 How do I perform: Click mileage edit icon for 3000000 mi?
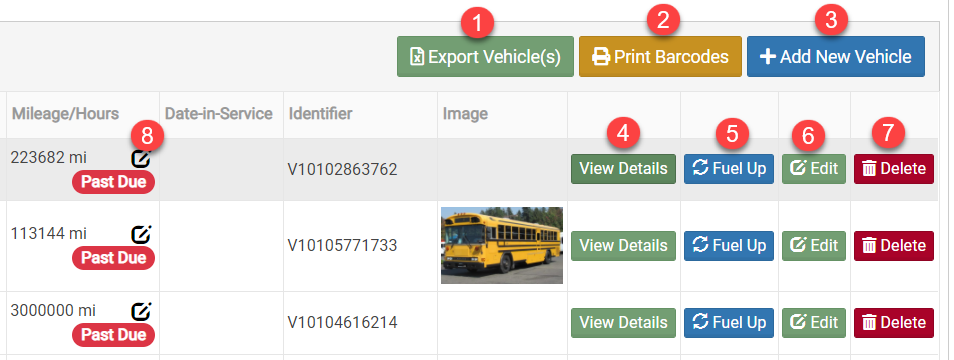click(141, 311)
